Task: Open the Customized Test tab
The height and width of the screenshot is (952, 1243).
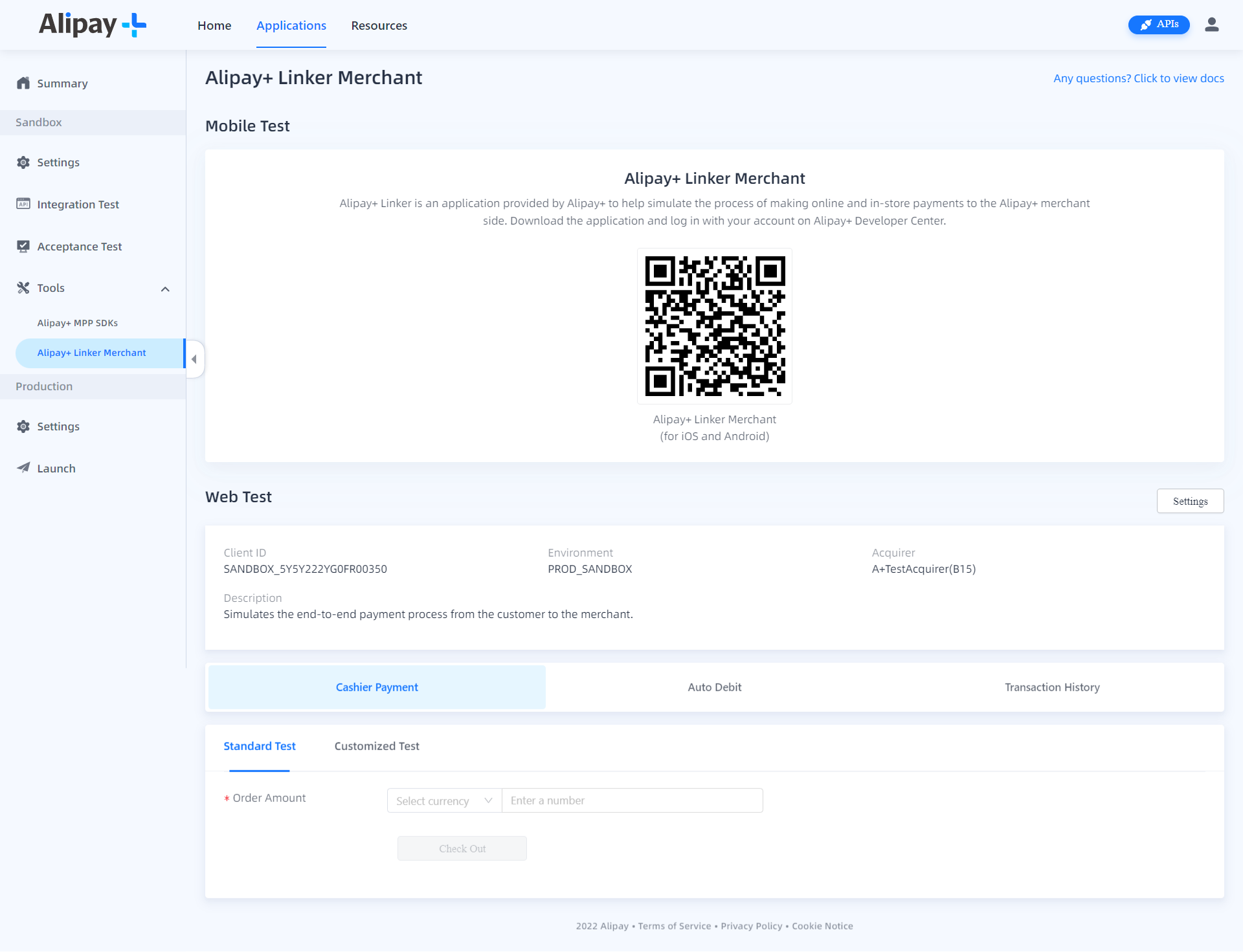Action: 376,746
